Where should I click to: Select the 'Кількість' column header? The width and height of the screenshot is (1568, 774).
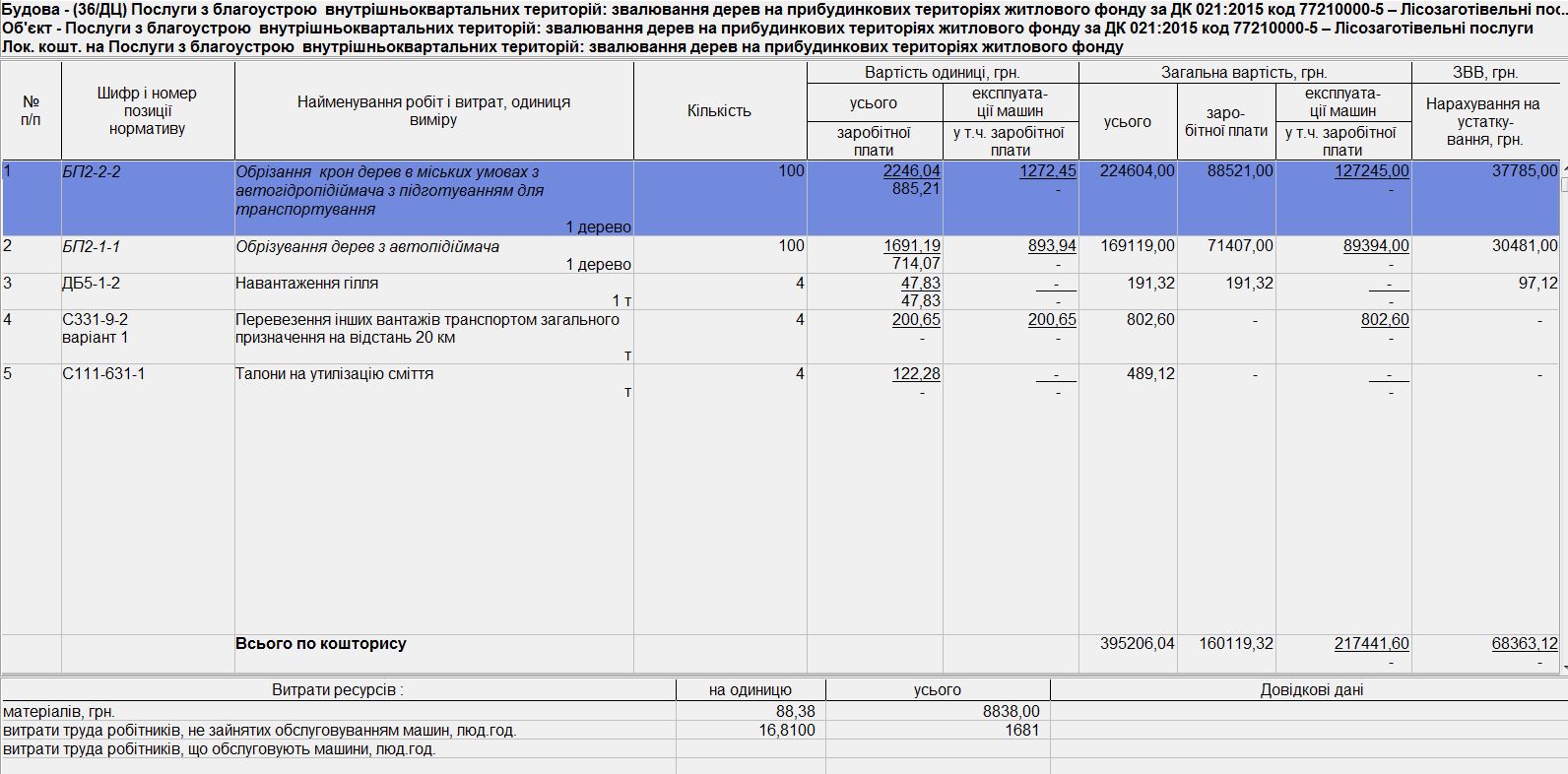click(x=719, y=111)
